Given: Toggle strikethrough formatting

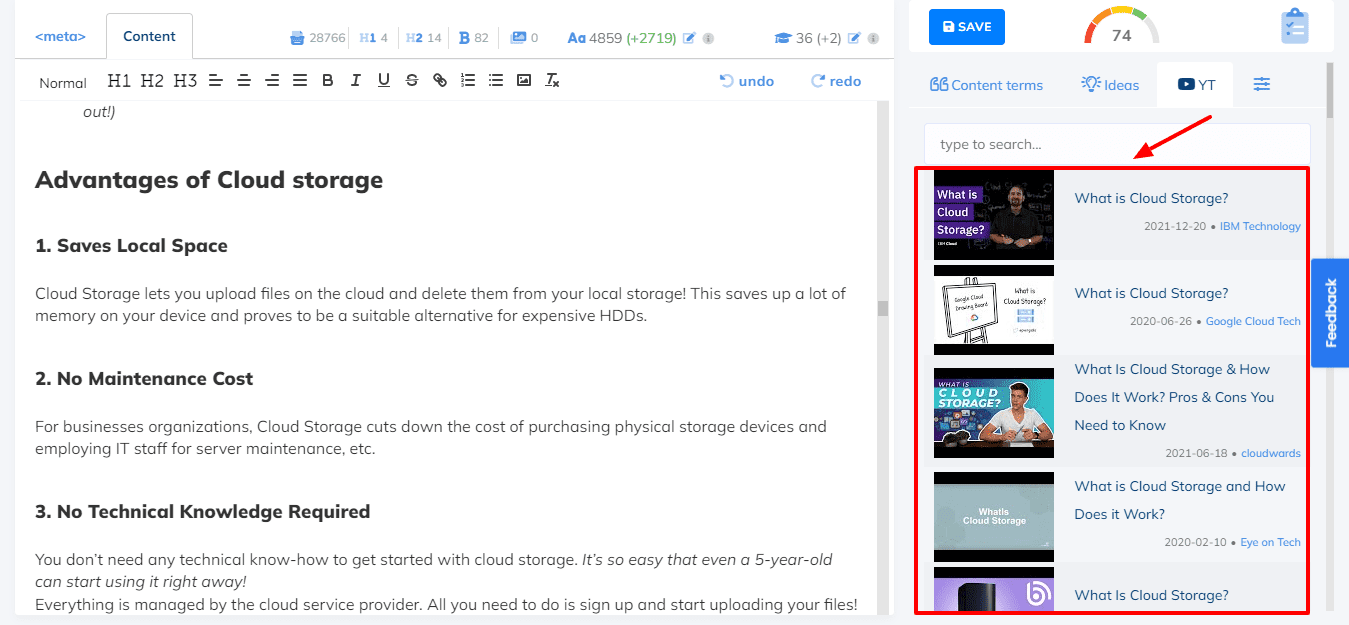Looking at the screenshot, I should pyautogui.click(x=411, y=81).
